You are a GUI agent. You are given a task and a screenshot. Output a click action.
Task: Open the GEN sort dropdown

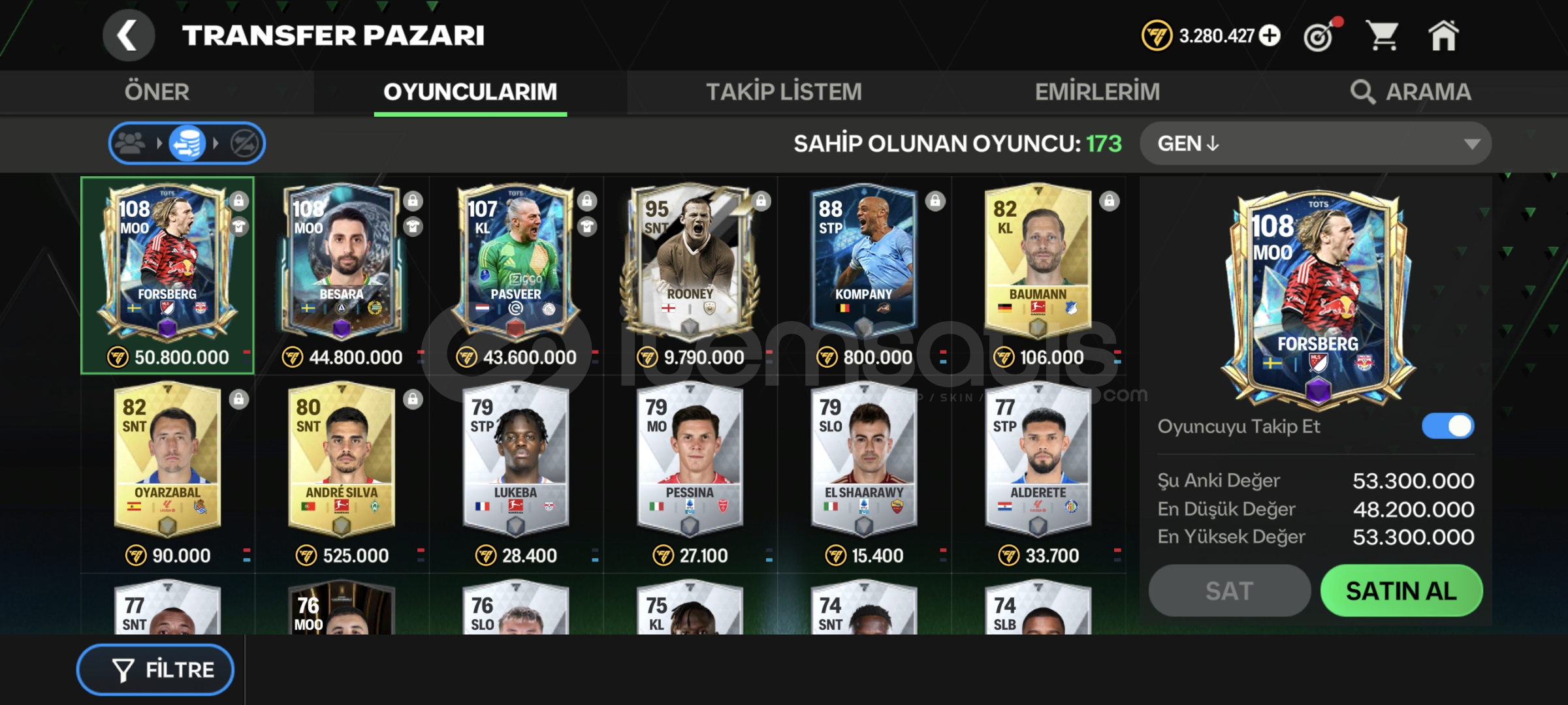(1315, 143)
